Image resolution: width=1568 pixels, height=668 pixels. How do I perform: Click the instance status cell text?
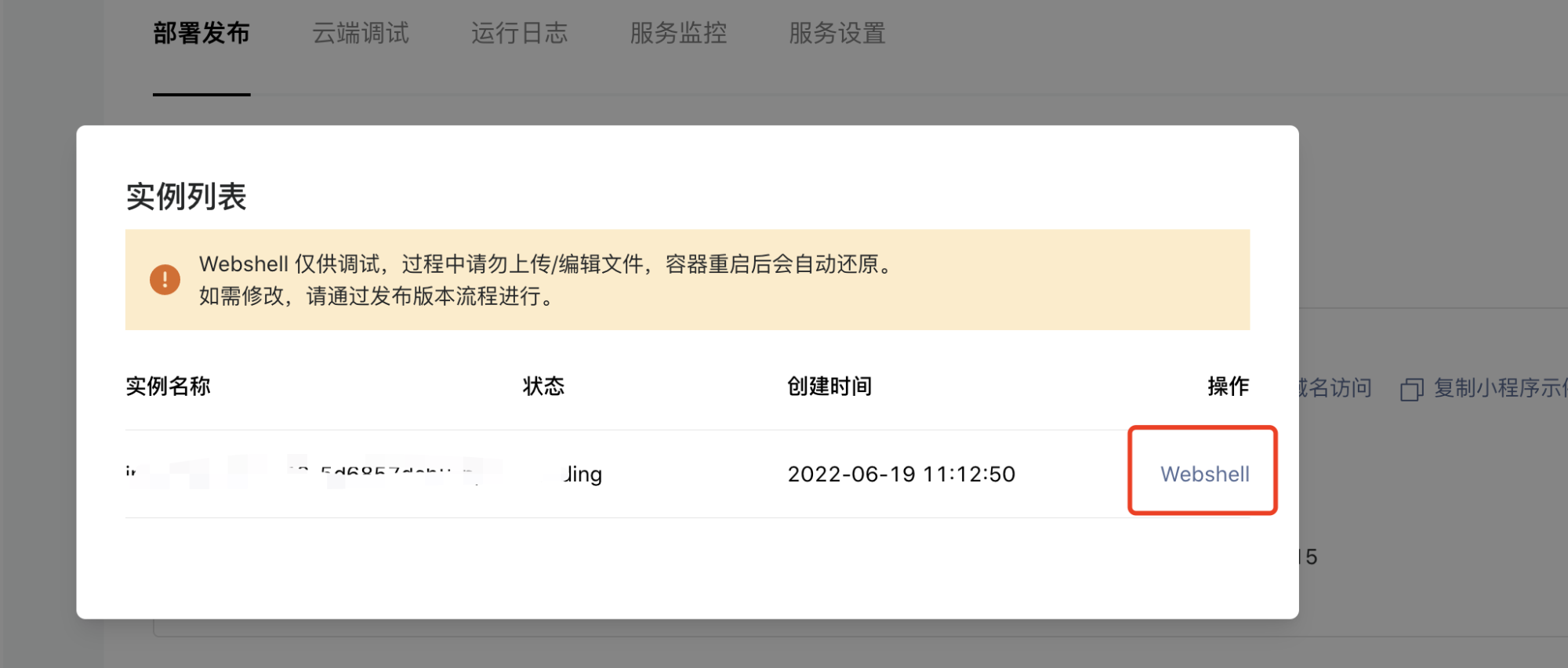pyautogui.click(x=582, y=474)
